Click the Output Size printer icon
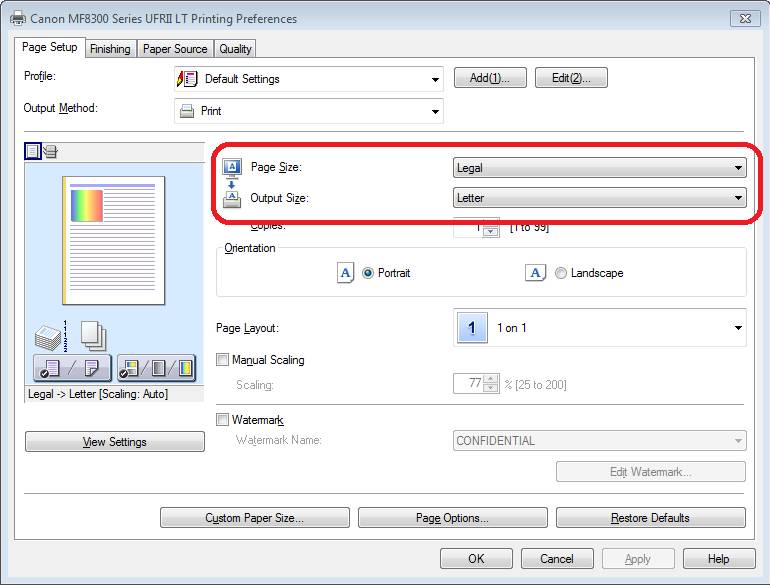 [232, 199]
